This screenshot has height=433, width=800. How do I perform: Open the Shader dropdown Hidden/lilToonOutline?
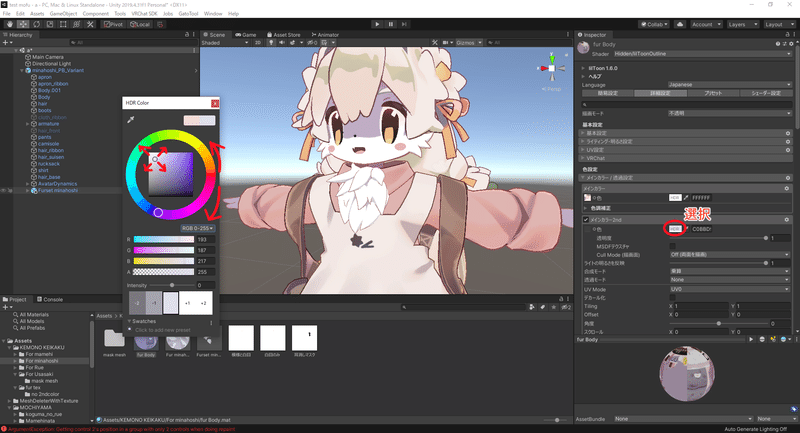pos(702,54)
